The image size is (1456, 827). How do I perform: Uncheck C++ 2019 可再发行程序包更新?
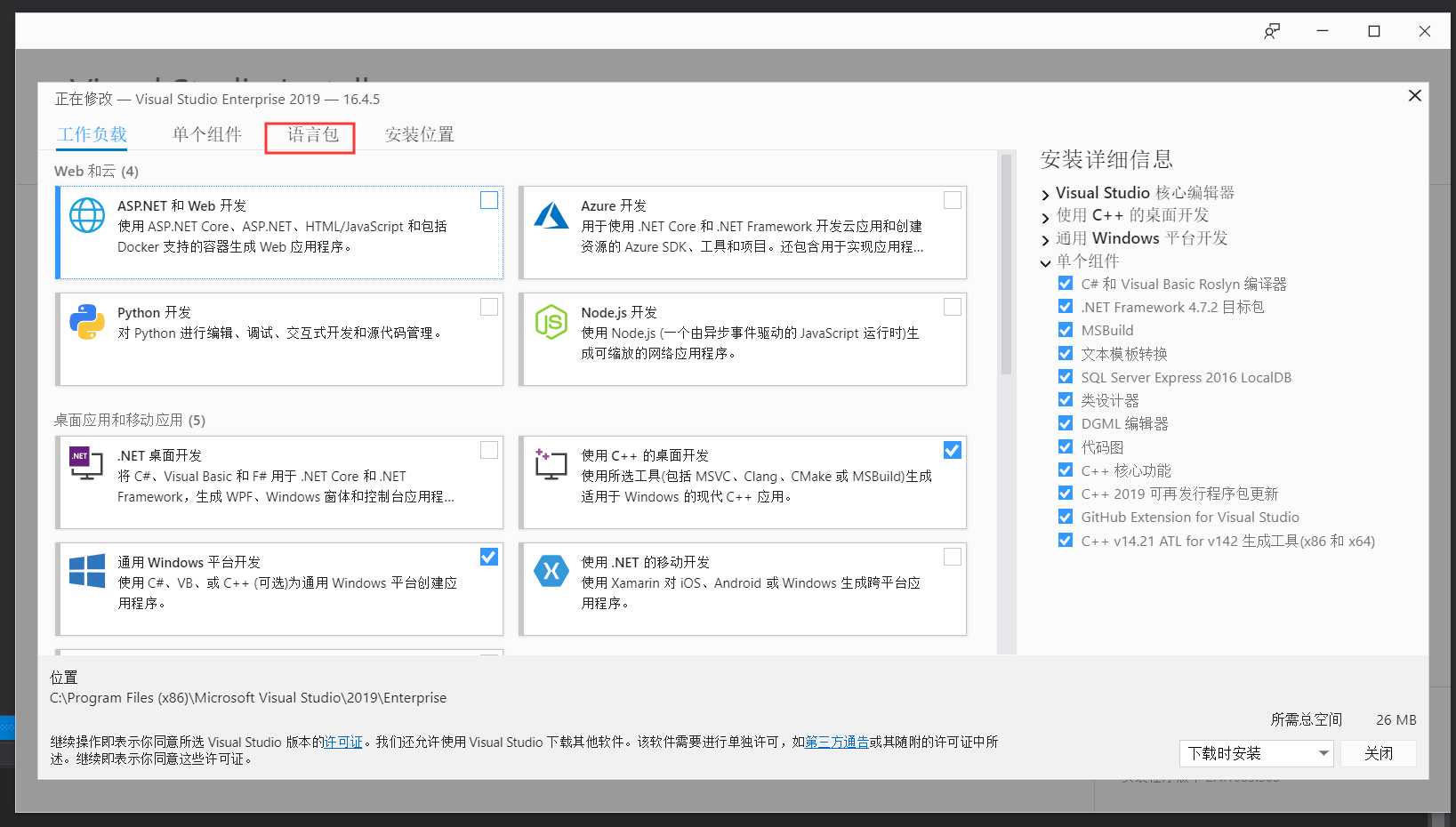click(x=1066, y=493)
